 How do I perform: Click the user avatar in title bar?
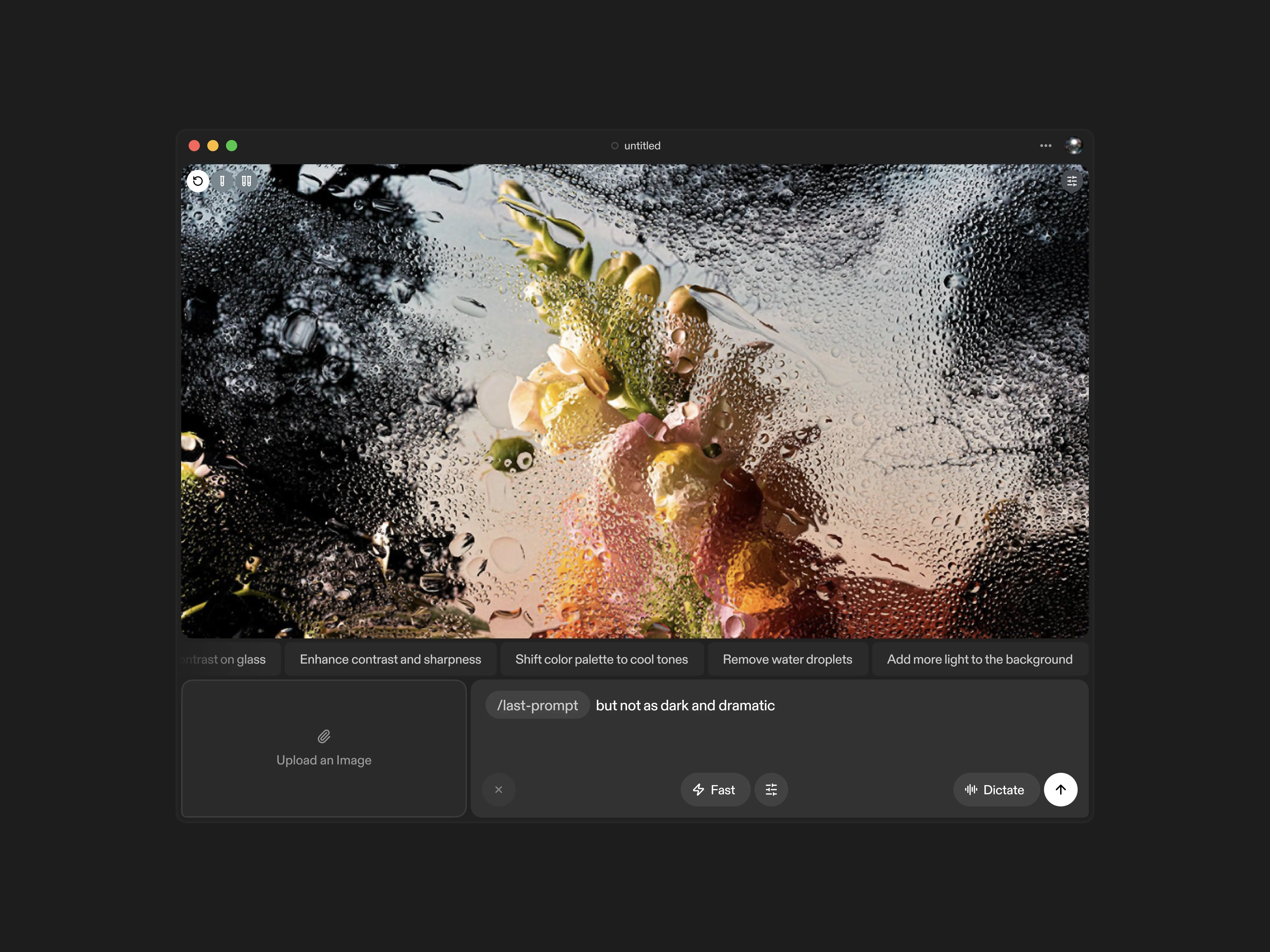tap(1074, 146)
